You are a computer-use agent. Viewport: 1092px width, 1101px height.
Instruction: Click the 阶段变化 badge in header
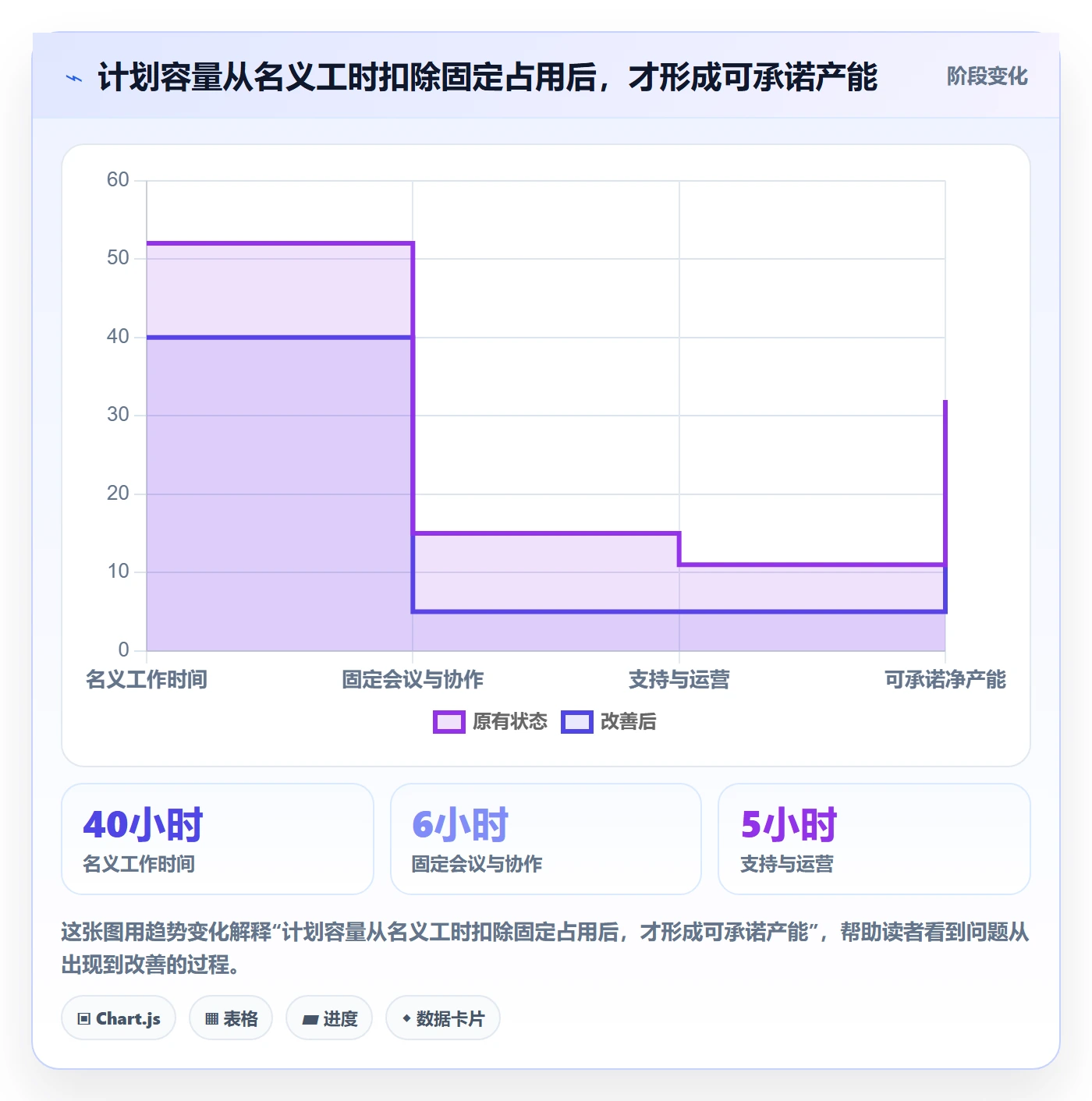coord(987,76)
